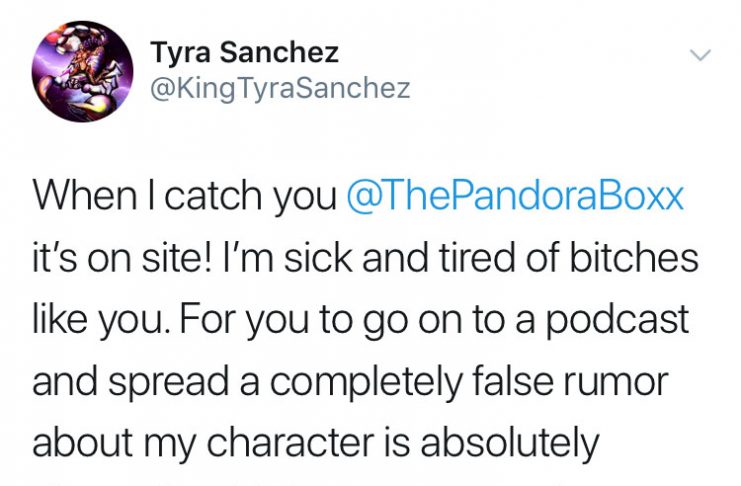Viewport: 741px width, 486px height.
Task: Follow the @ThePandoraBoxx mention link
Action: [515, 195]
